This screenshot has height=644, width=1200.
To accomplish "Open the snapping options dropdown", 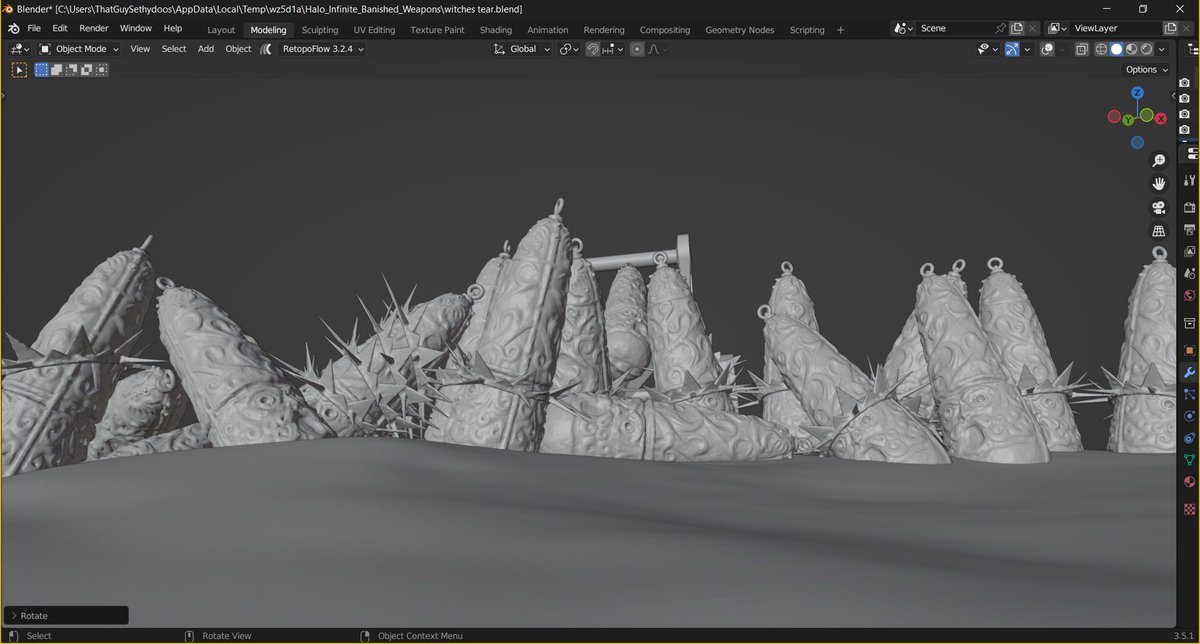I will pyautogui.click(x=612, y=49).
